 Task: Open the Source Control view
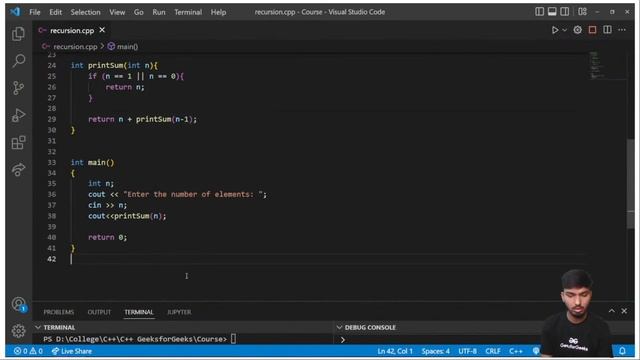(x=18, y=88)
